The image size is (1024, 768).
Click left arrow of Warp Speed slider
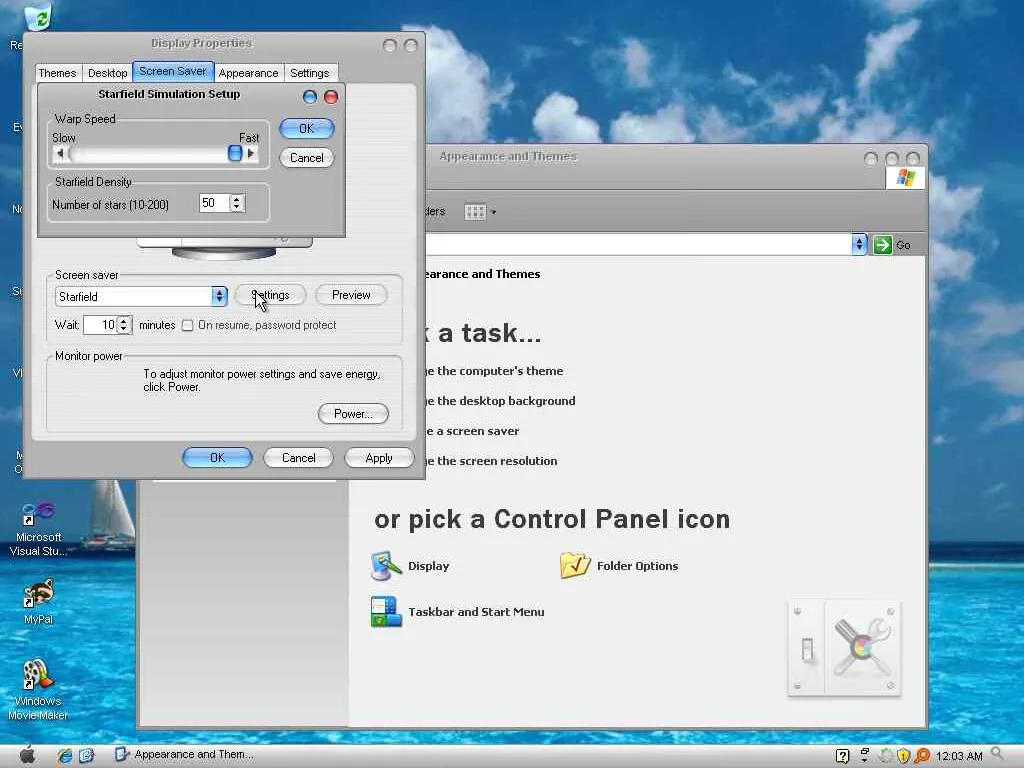(x=61, y=153)
